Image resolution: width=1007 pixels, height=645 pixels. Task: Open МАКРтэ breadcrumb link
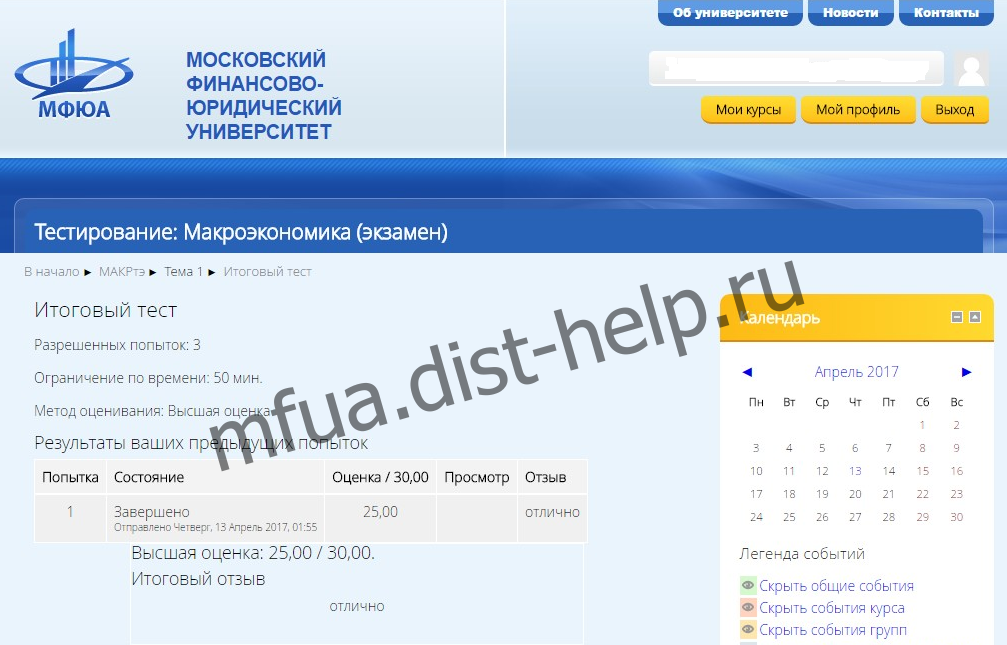(121, 272)
